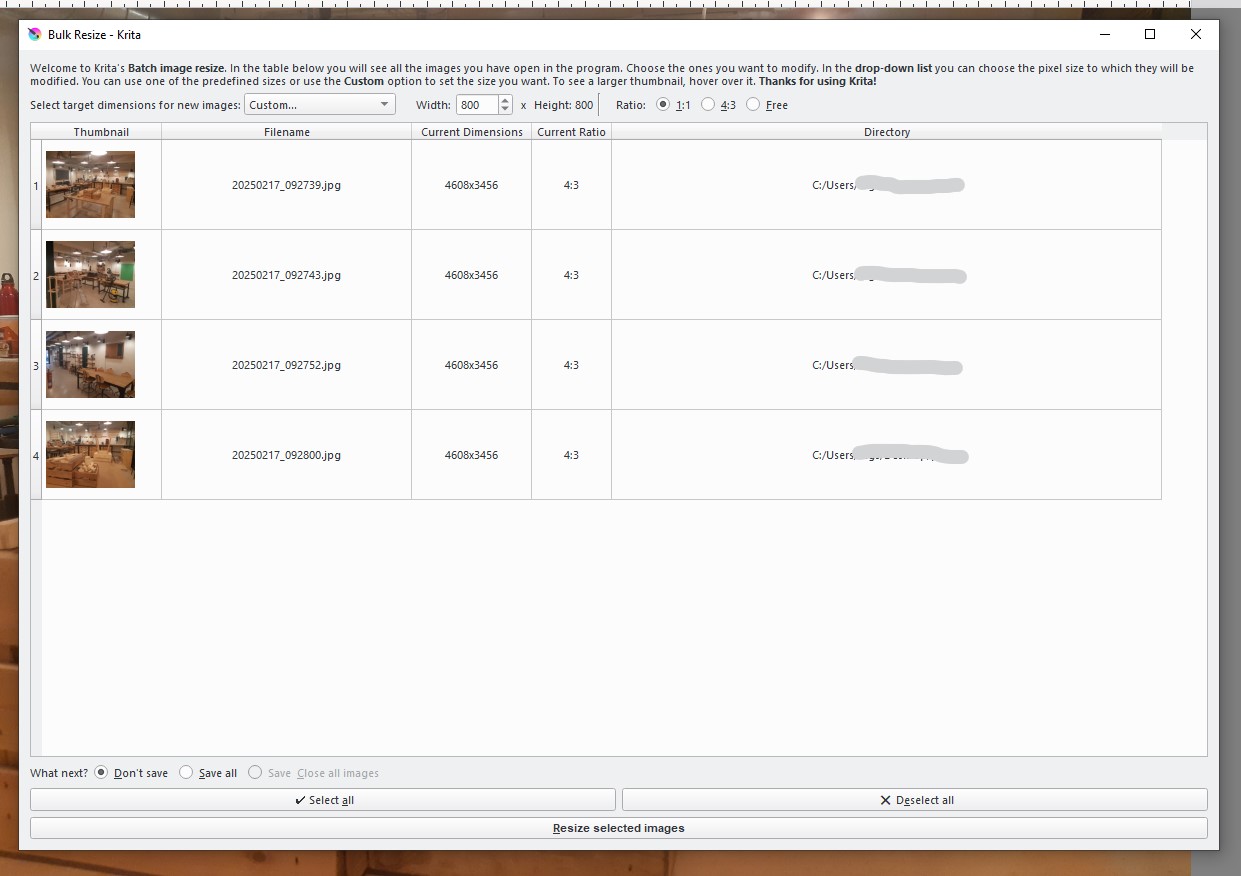Screen dimensions: 1241x876
Task: Click filename 20250217_092739.jpg
Action: (286, 185)
